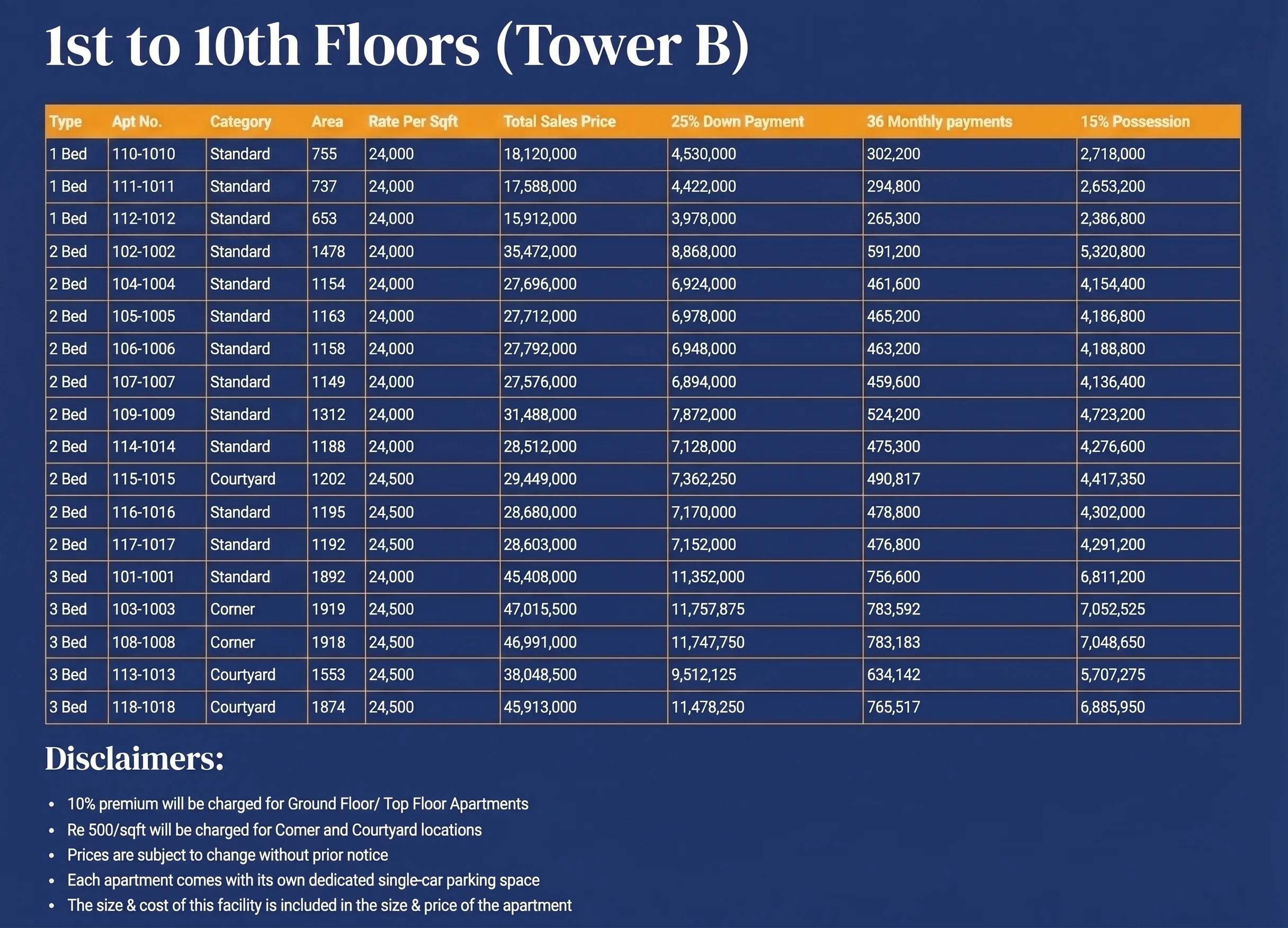Screen dimensions: 1288x928
Task: Click down payment value '11,757,875'
Action: [708, 609]
